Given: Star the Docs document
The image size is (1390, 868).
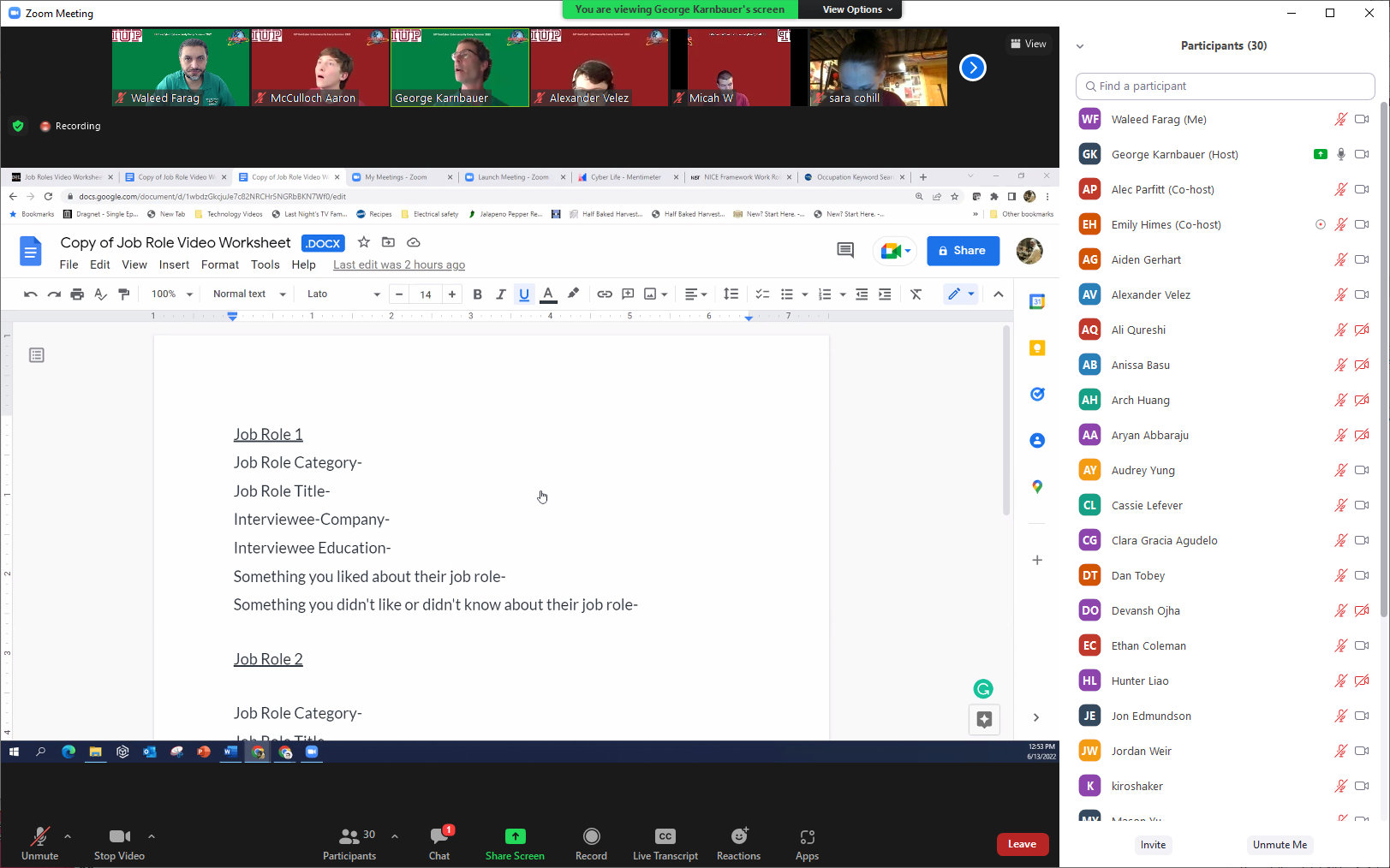Looking at the screenshot, I should tap(364, 242).
